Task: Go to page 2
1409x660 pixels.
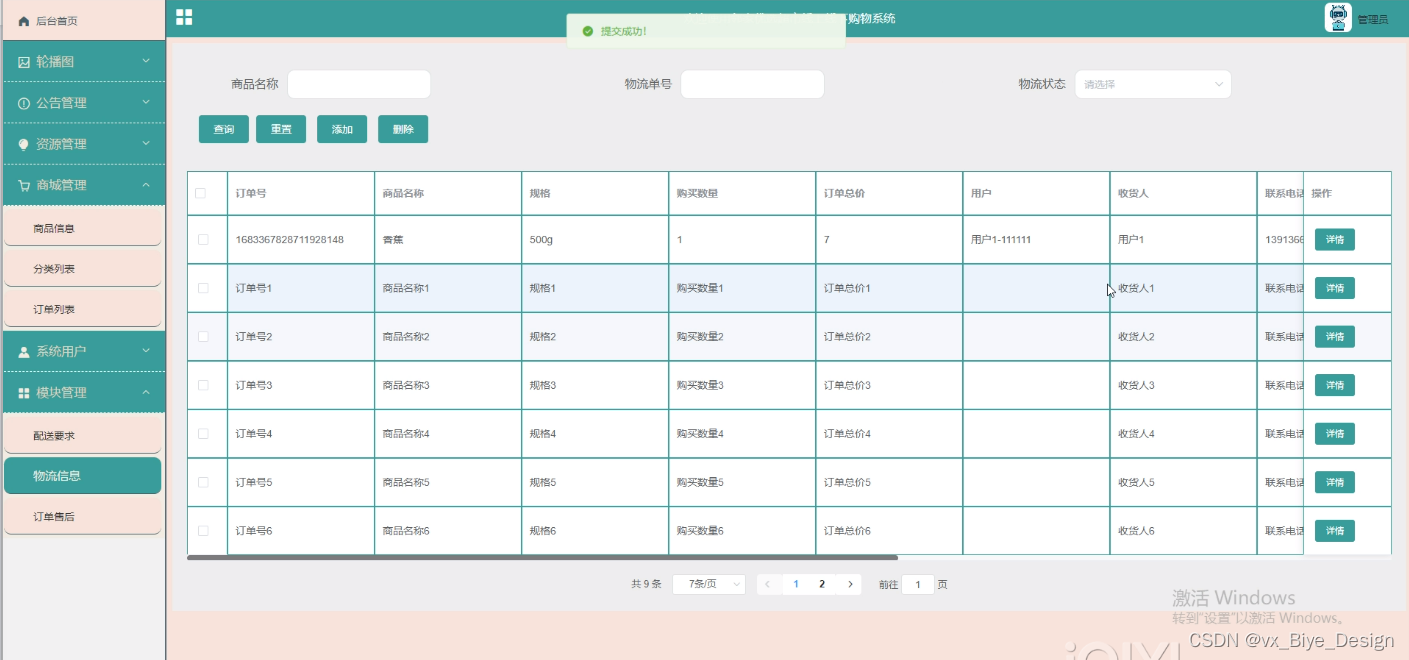Action: 822,584
